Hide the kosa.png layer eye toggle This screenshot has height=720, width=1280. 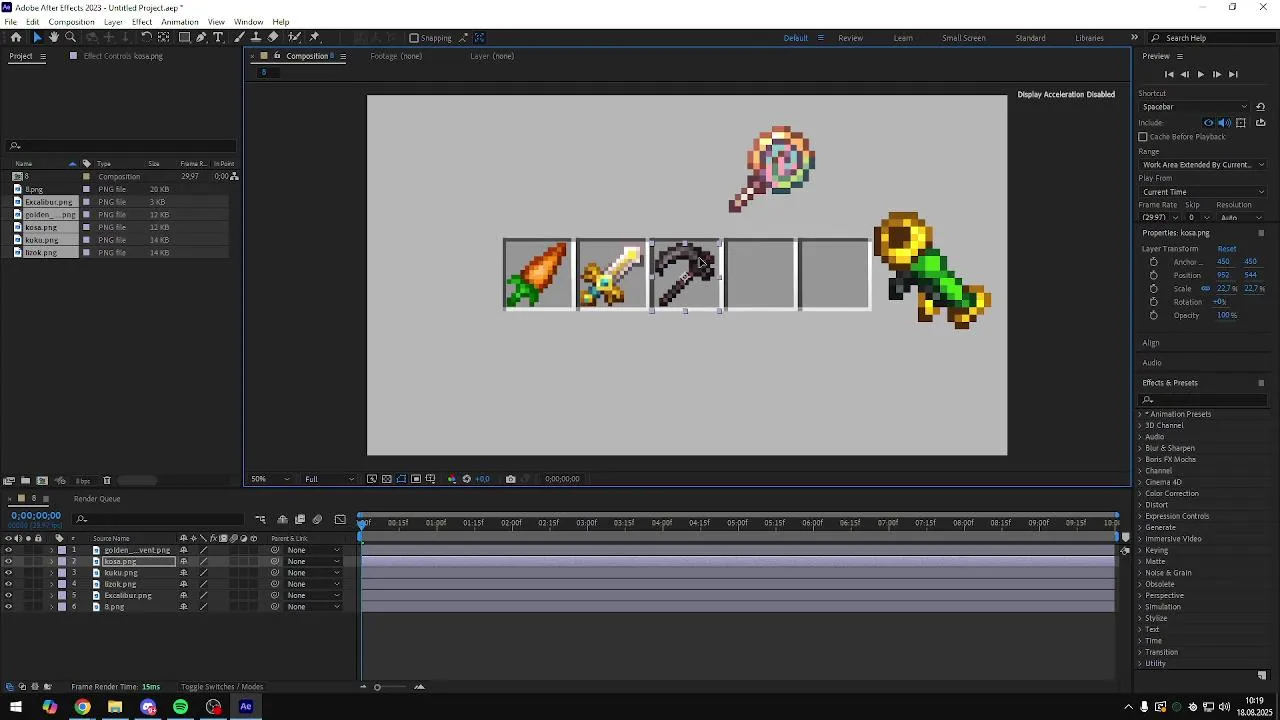click(8, 562)
